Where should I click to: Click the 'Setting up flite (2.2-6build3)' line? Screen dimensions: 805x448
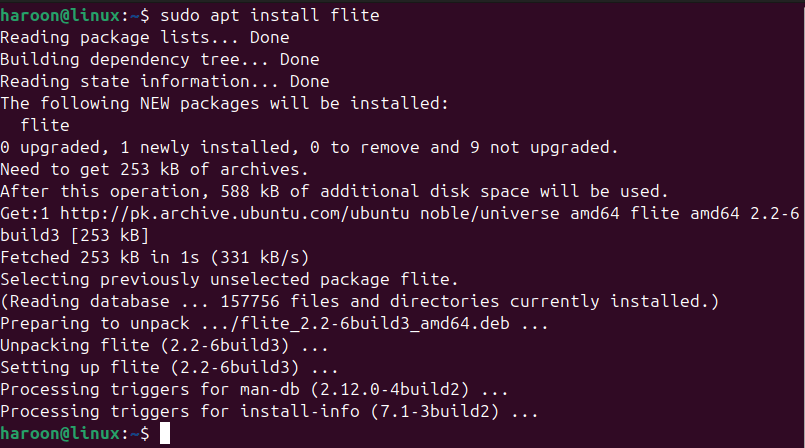(x=169, y=367)
